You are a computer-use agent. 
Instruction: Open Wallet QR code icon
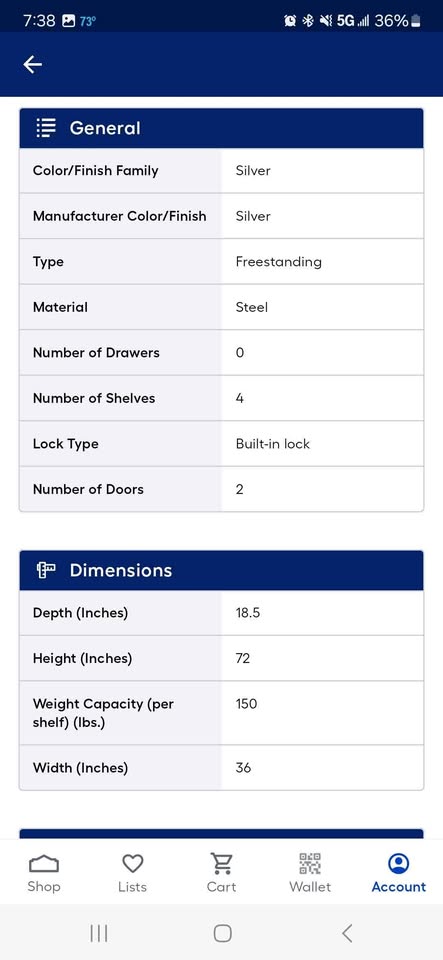pos(310,863)
